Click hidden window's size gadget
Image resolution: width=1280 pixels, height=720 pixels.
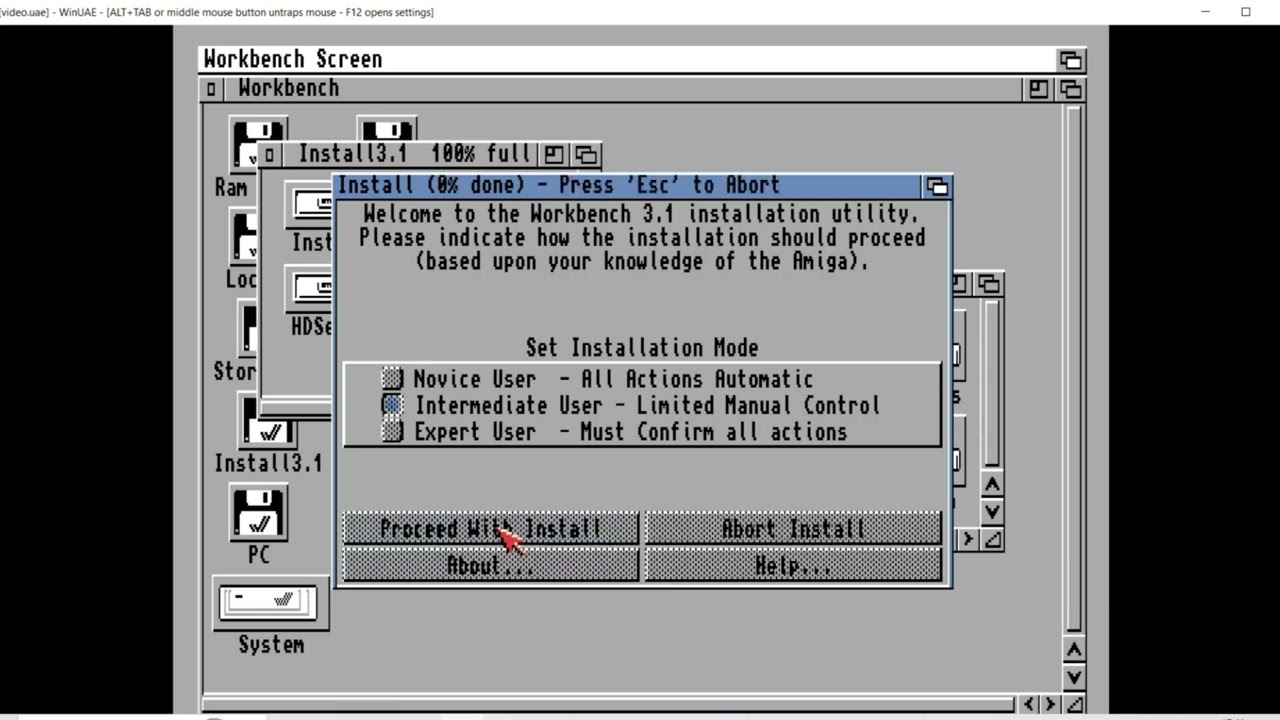tap(992, 540)
